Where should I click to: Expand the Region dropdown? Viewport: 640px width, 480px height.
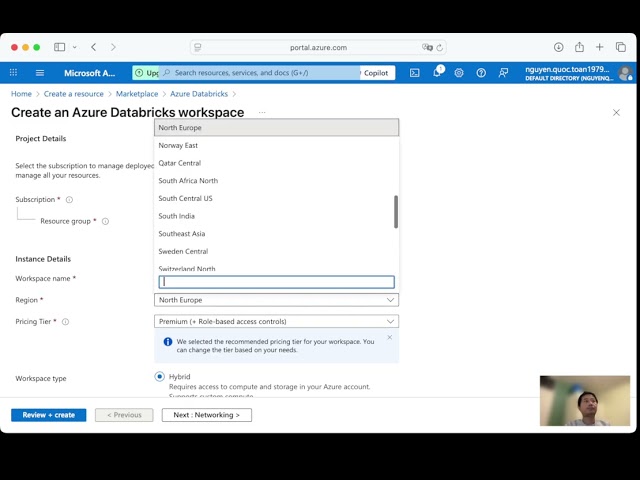(276, 300)
